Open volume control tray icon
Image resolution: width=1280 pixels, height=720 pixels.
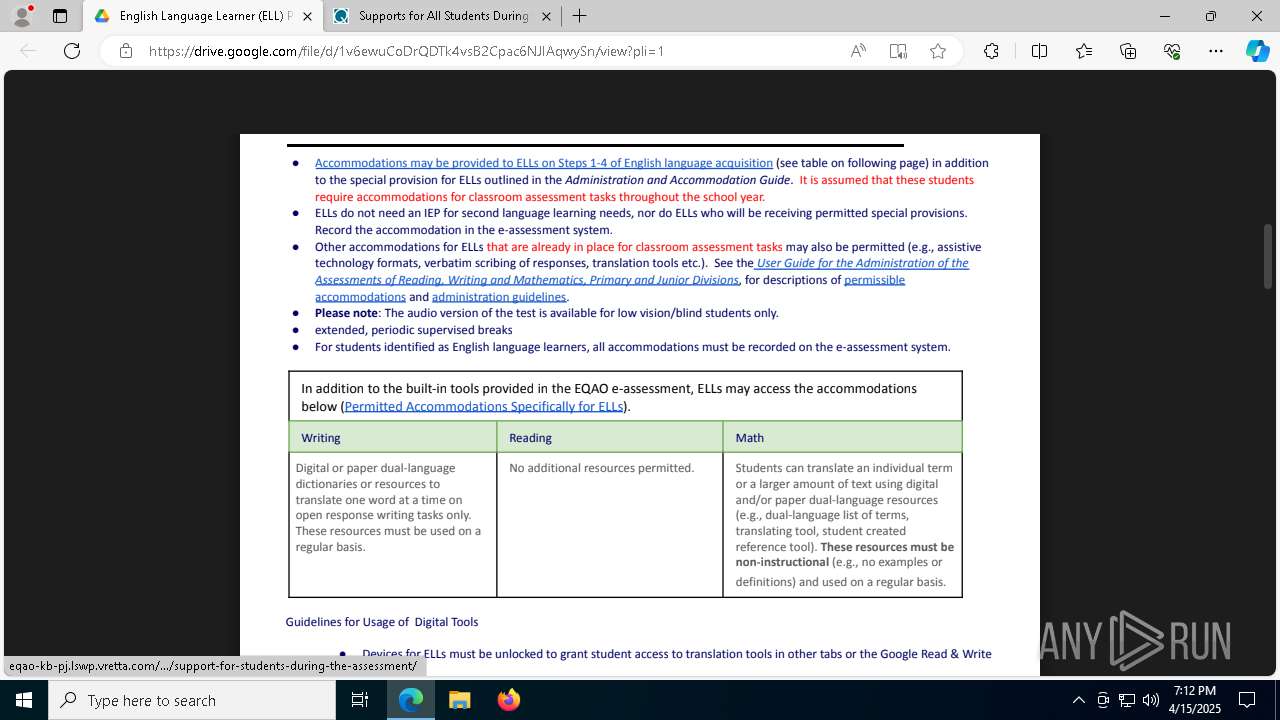(x=1150, y=700)
